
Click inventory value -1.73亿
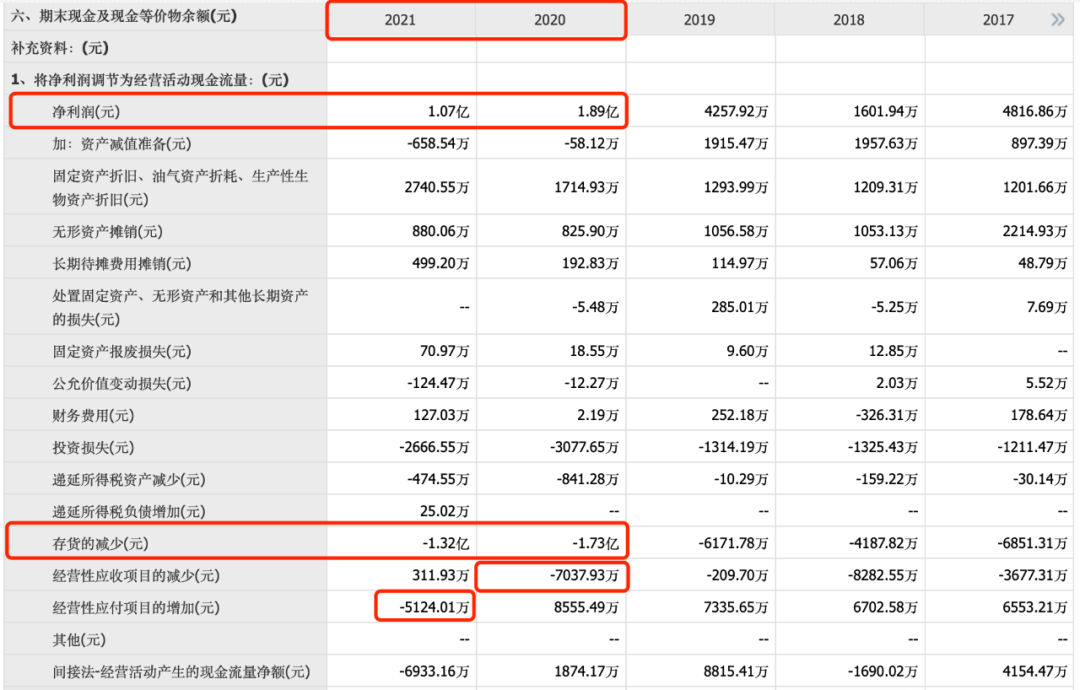[x=595, y=544]
